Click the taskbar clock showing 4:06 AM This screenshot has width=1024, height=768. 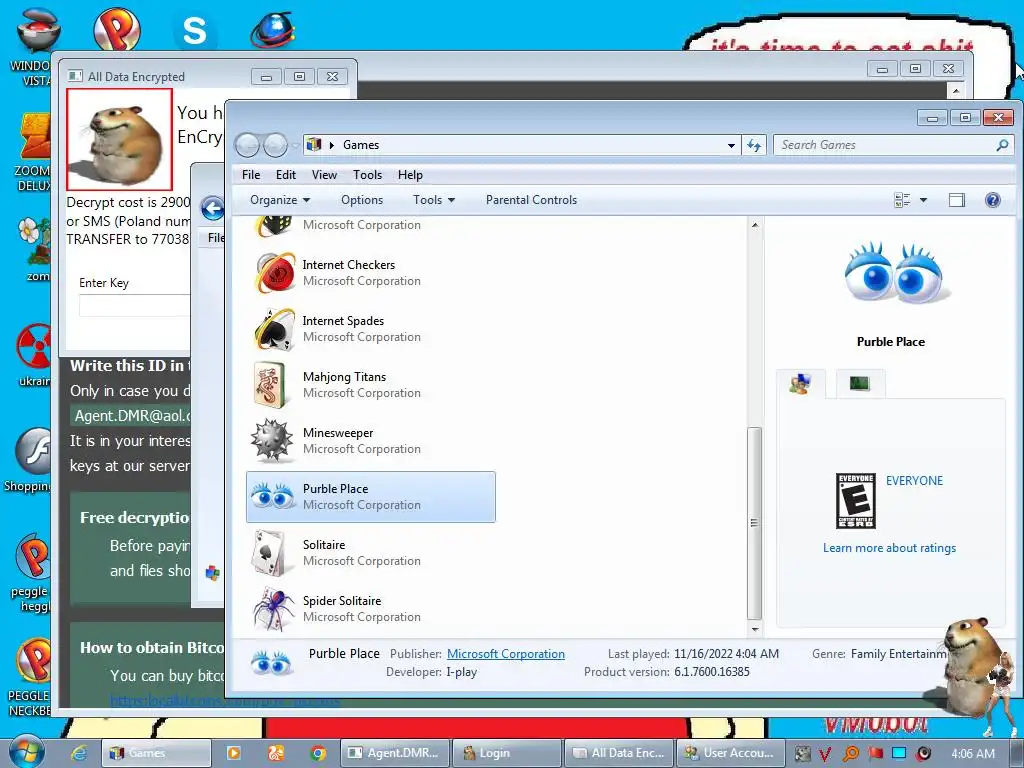(x=973, y=753)
